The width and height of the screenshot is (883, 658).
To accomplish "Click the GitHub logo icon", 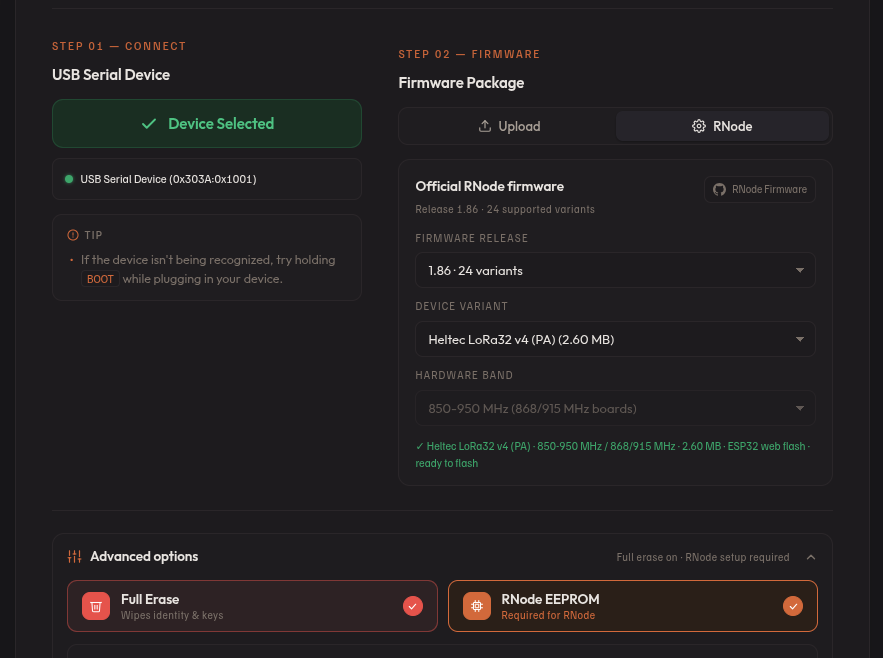I will [x=719, y=189].
